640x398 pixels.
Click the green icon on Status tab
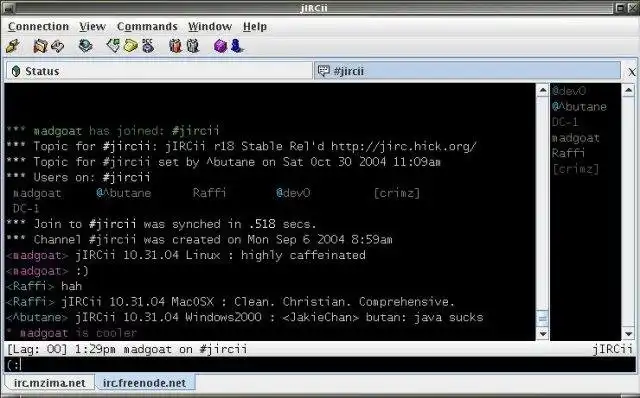point(16,71)
